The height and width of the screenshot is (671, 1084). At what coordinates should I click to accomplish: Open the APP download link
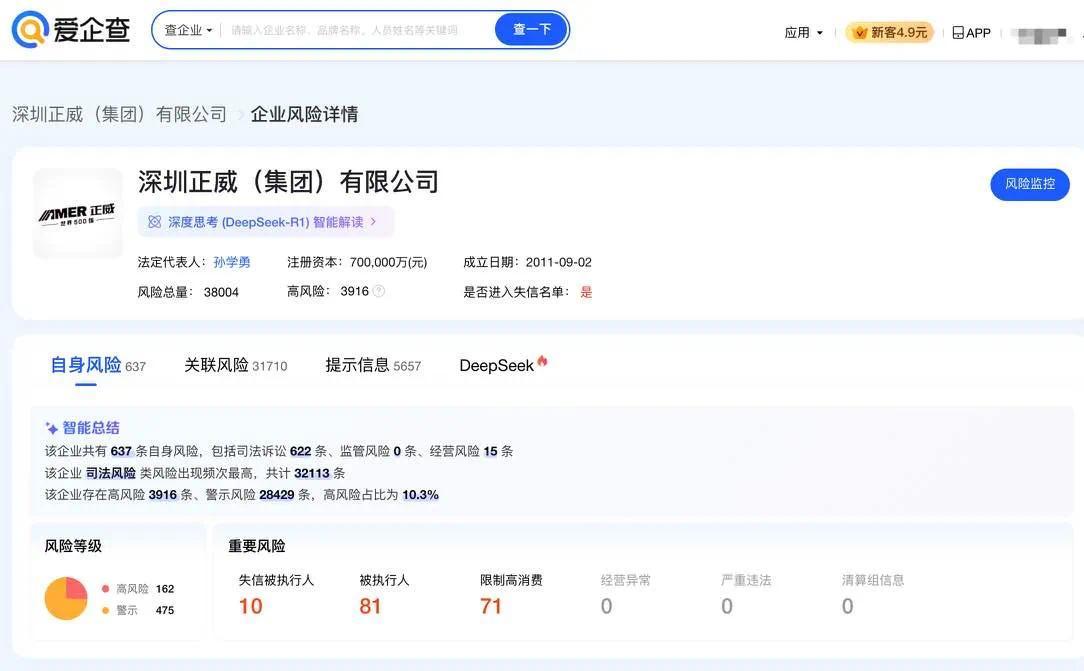[971, 32]
